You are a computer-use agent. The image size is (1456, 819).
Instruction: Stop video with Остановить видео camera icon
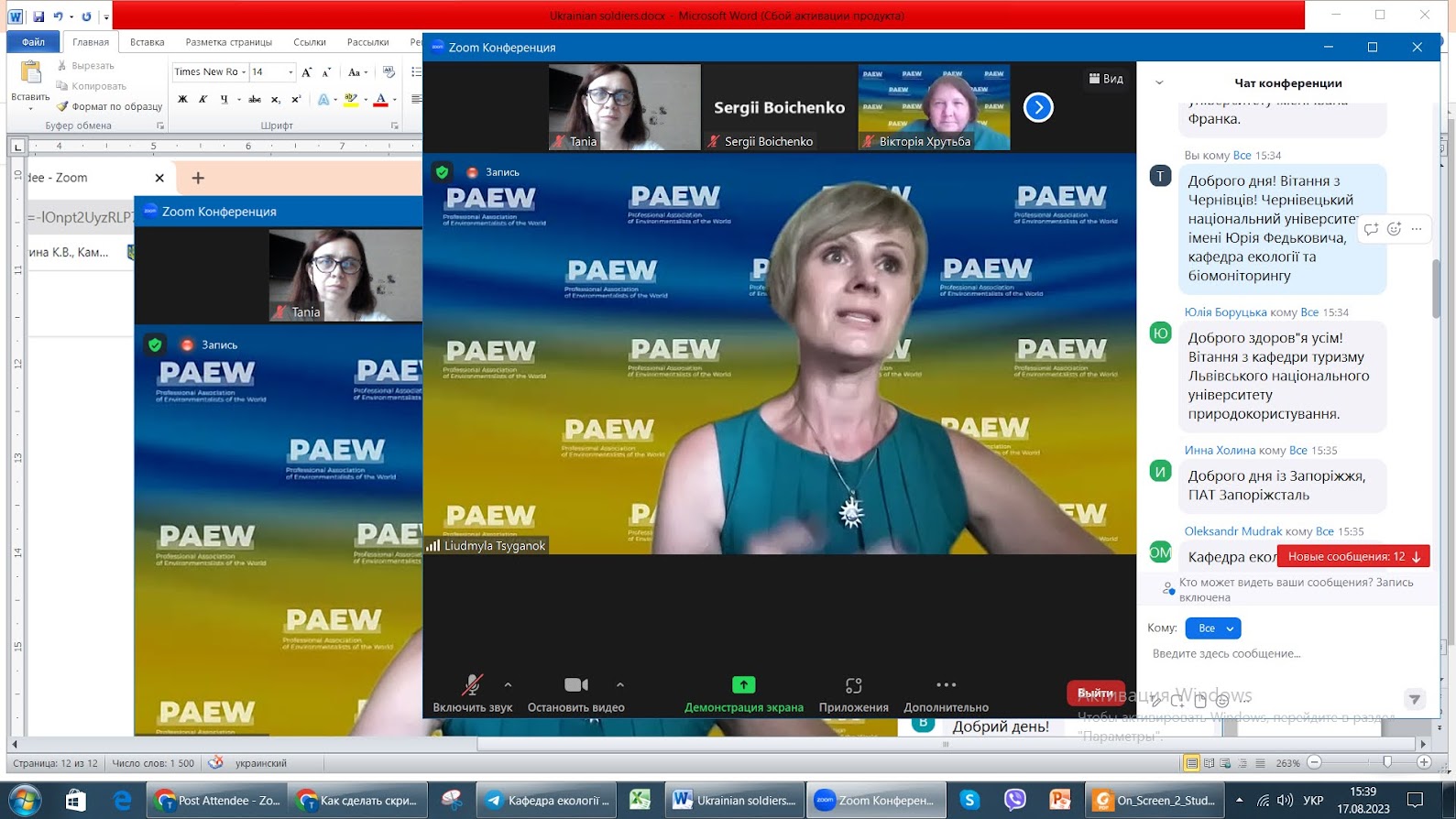576,684
